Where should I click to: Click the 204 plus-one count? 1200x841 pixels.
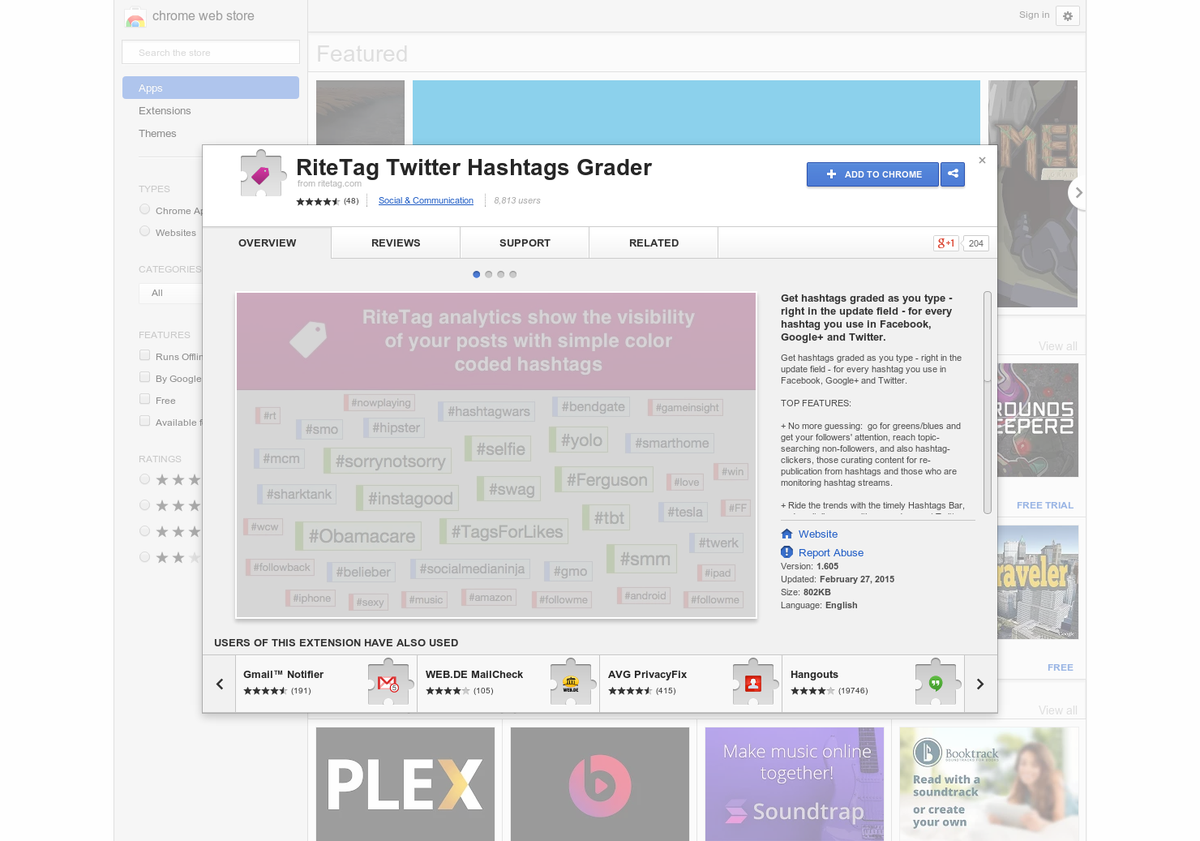pyautogui.click(x=976, y=243)
